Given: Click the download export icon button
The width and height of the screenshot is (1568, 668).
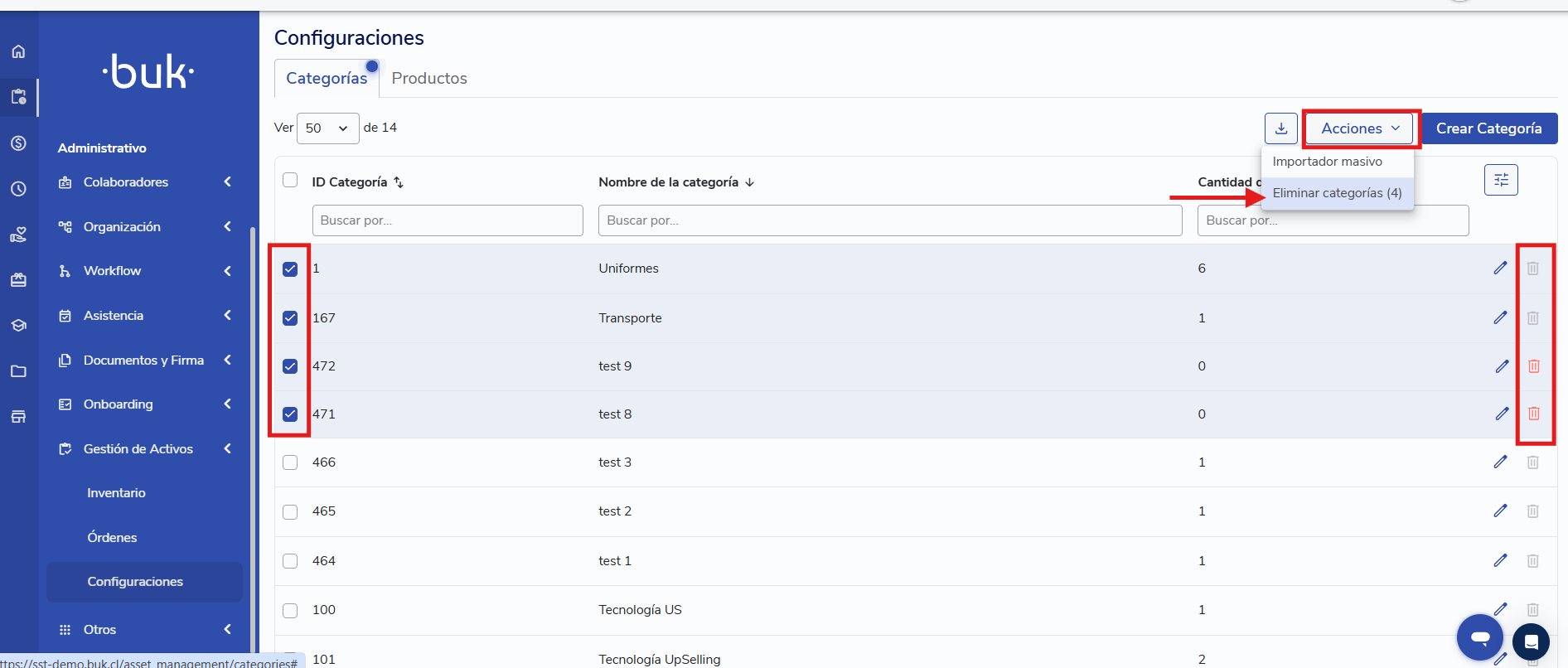Looking at the screenshot, I should [1280, 128].
